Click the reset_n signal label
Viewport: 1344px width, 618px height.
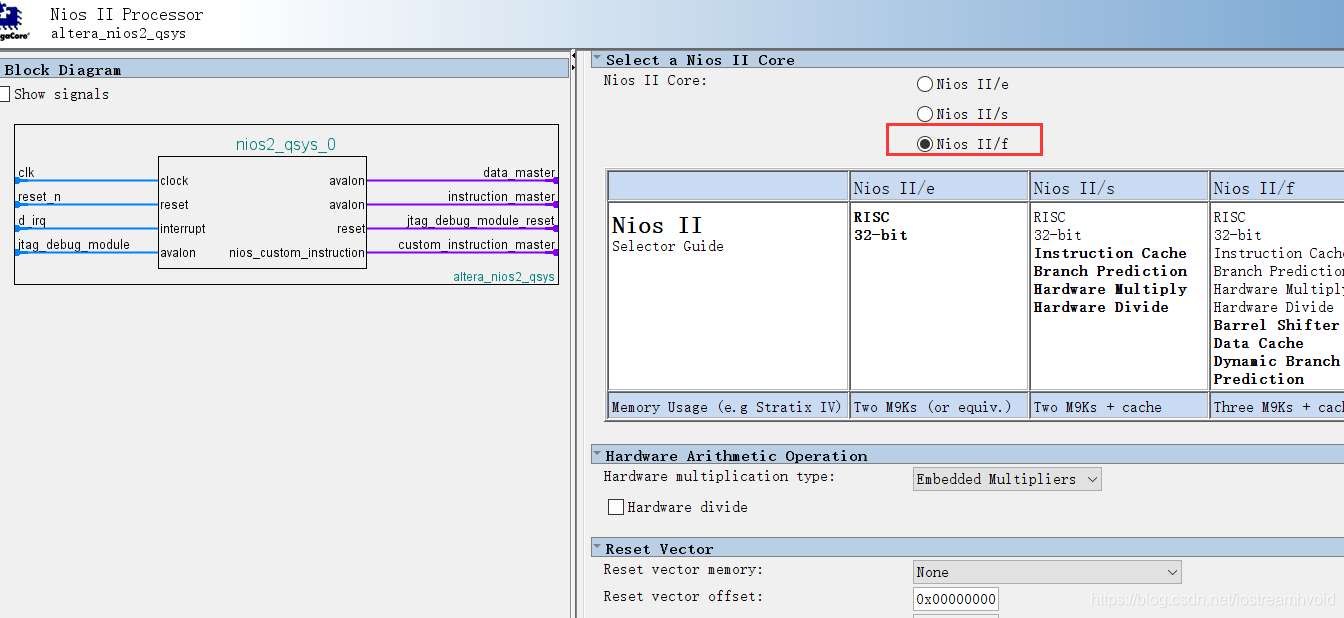click(39, 197)
